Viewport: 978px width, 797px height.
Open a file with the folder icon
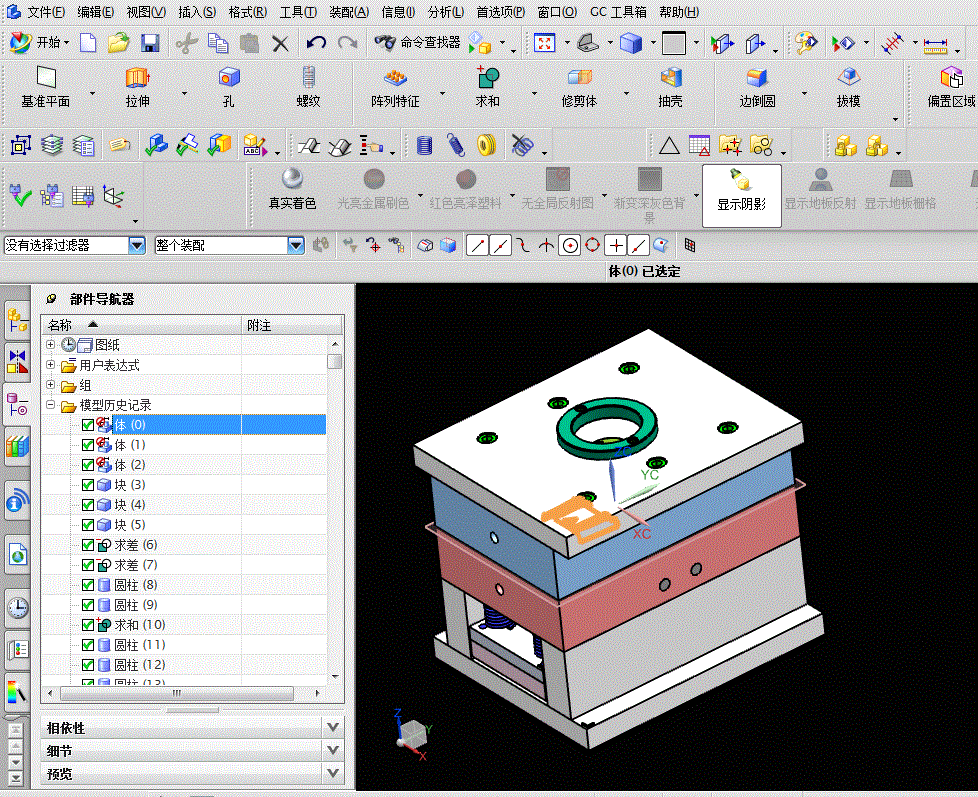[x=118, y=42]
